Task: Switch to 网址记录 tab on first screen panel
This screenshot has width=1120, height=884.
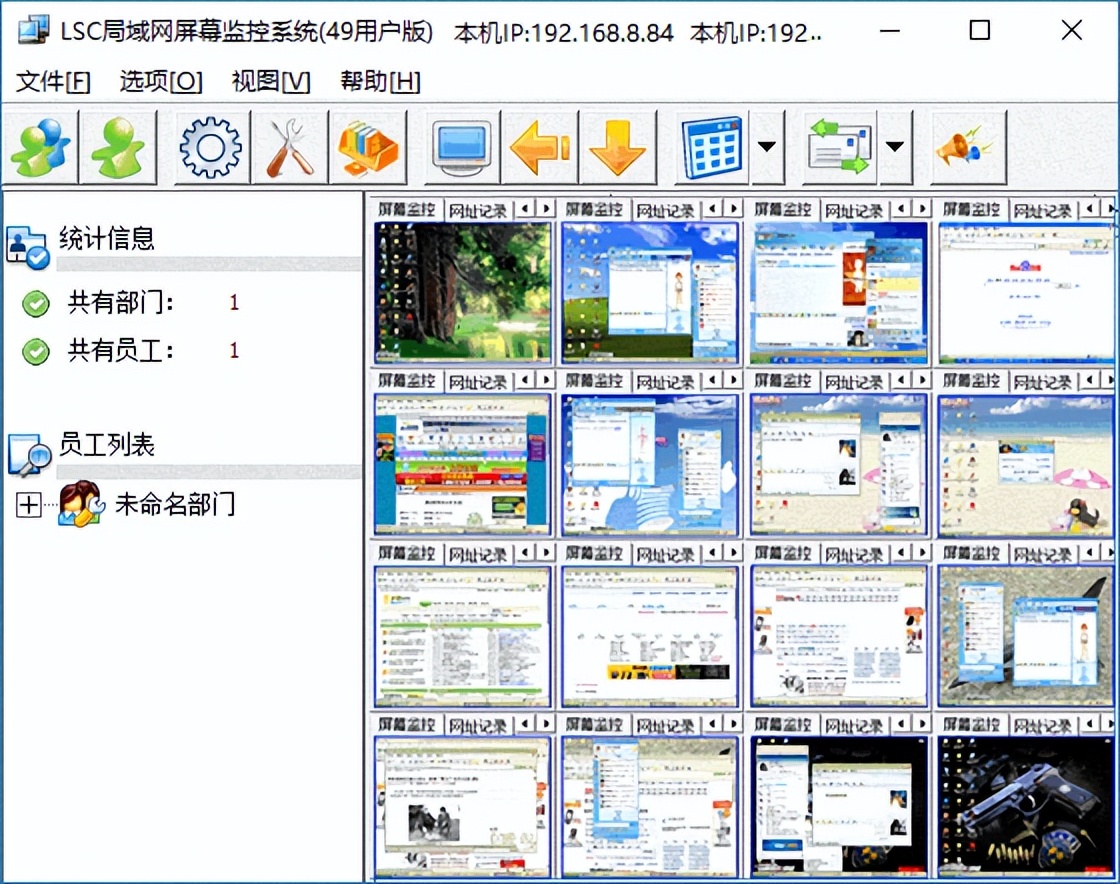Action: point(478,211)
